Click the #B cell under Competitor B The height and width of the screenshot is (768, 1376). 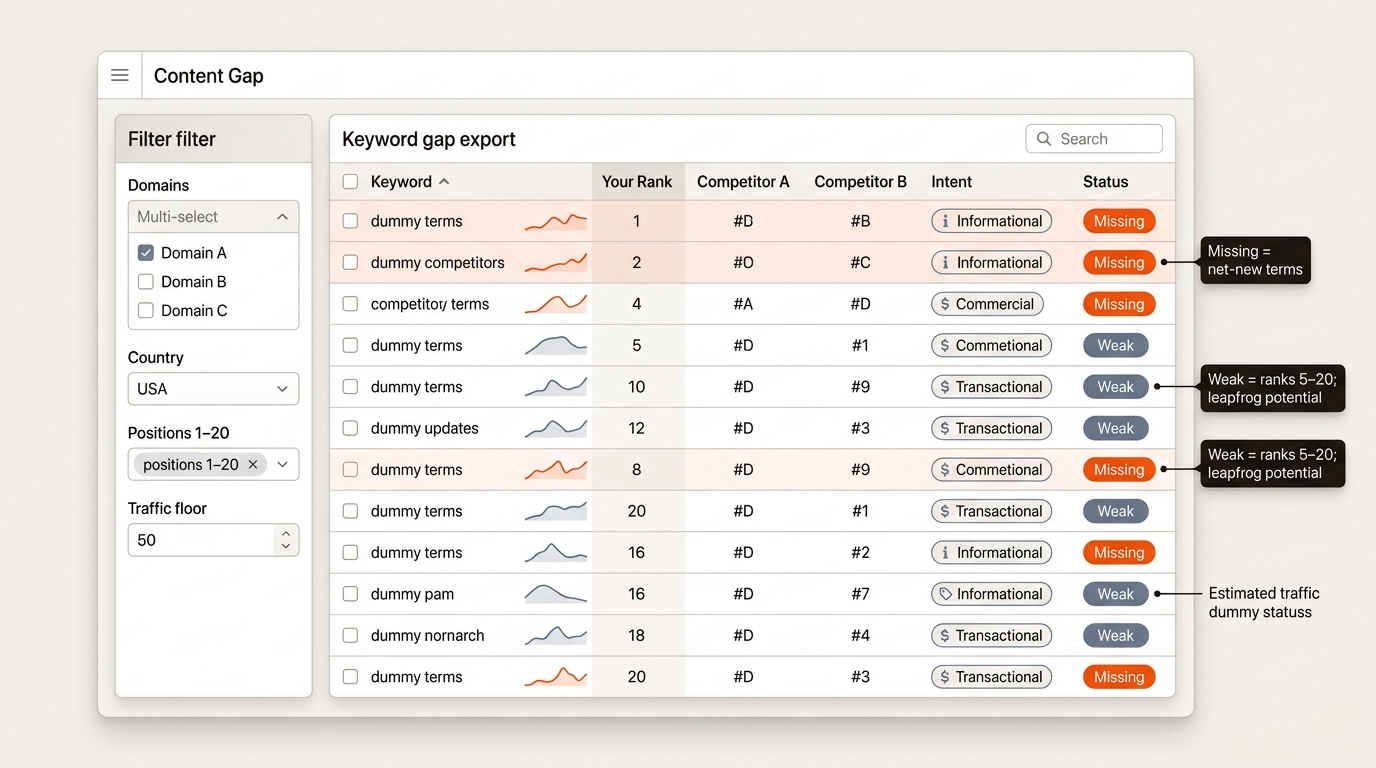pos(860,221)
